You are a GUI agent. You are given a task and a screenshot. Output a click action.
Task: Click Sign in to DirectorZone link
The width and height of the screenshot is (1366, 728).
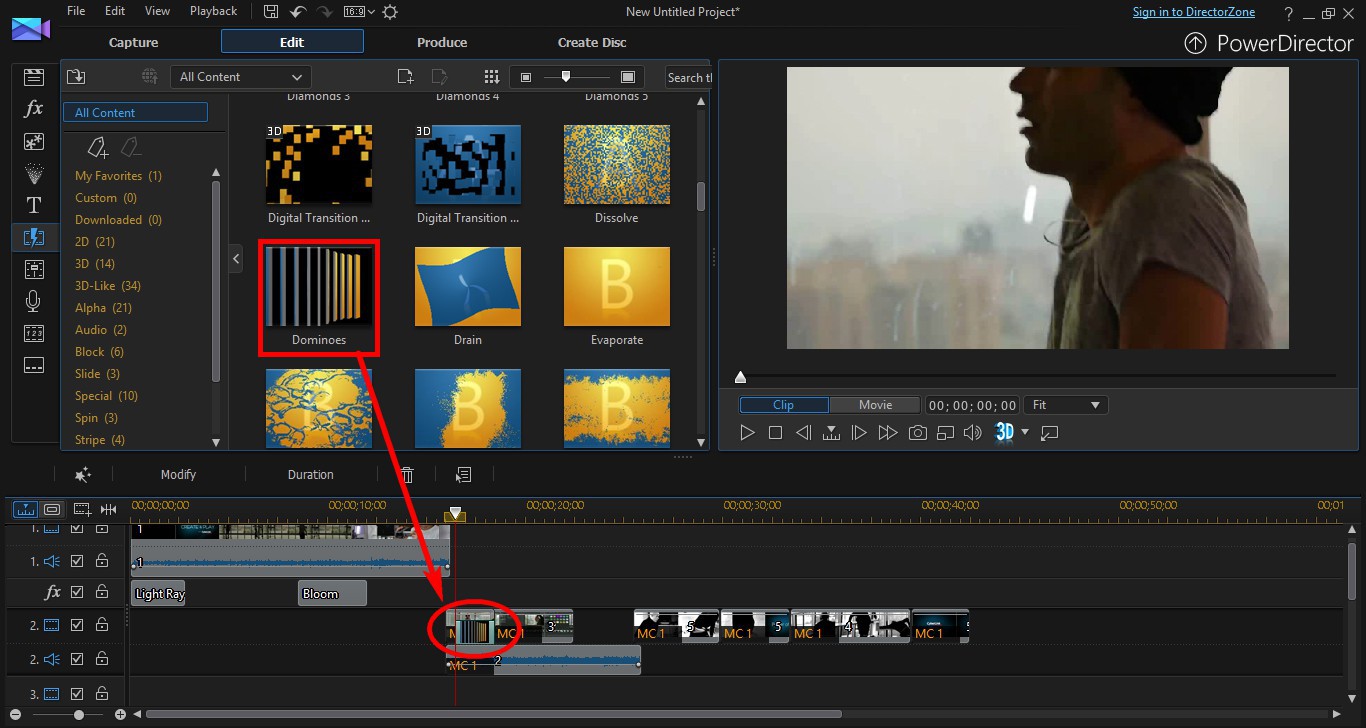pyautogui.click(x=1193, y=12)
